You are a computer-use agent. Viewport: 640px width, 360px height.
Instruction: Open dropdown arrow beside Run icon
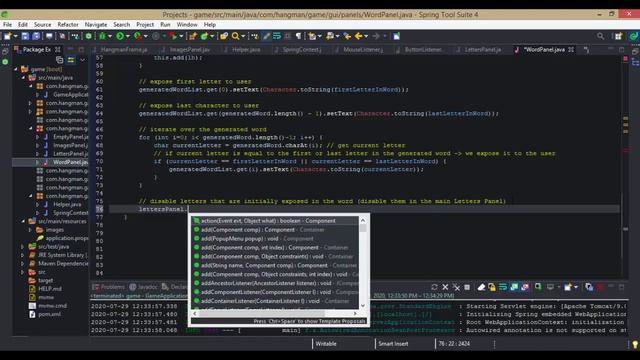click(x=127, y=36)
